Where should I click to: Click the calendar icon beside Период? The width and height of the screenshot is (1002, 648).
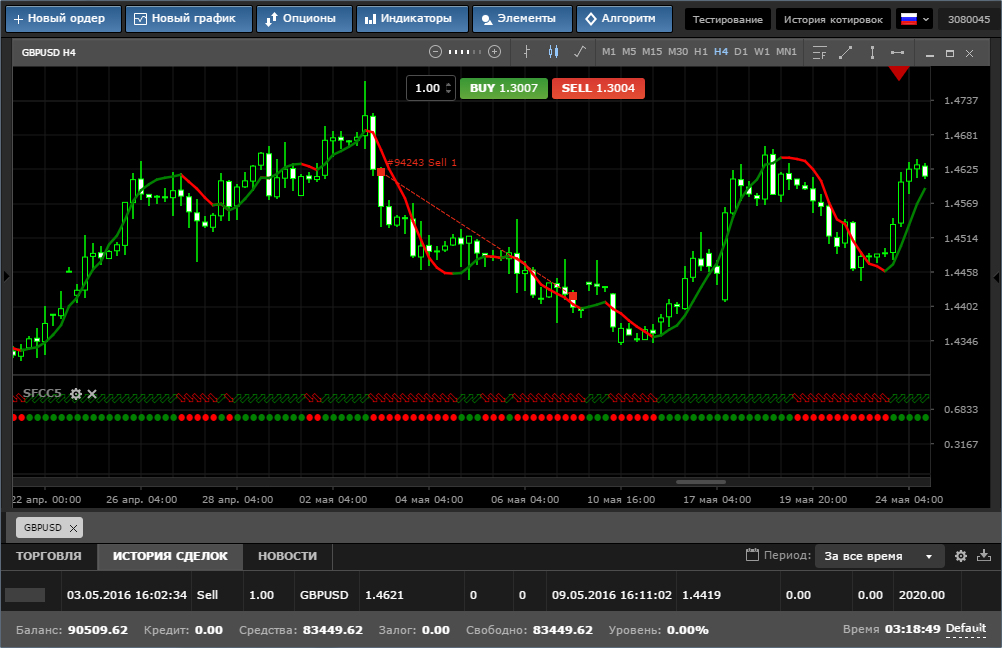click(752, 555)
